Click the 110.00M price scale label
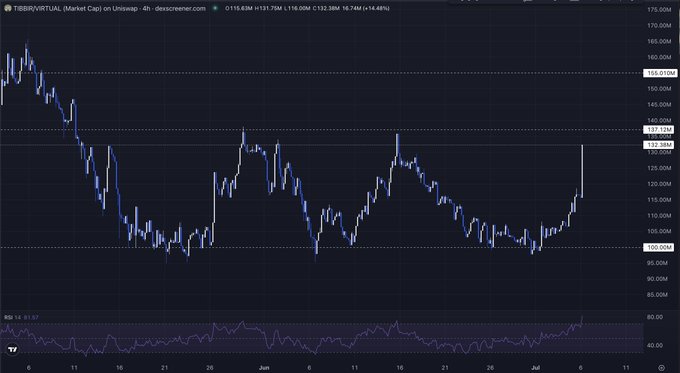The height and width of the screenshot is (373, 680). pyautogui.click(x=659, y=216)
